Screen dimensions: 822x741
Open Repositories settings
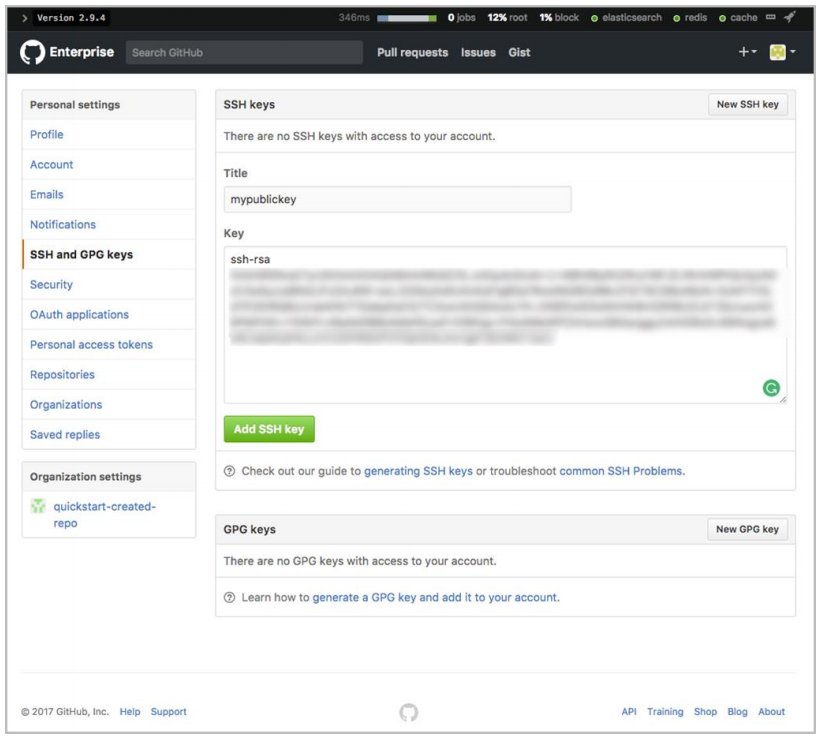62,374
